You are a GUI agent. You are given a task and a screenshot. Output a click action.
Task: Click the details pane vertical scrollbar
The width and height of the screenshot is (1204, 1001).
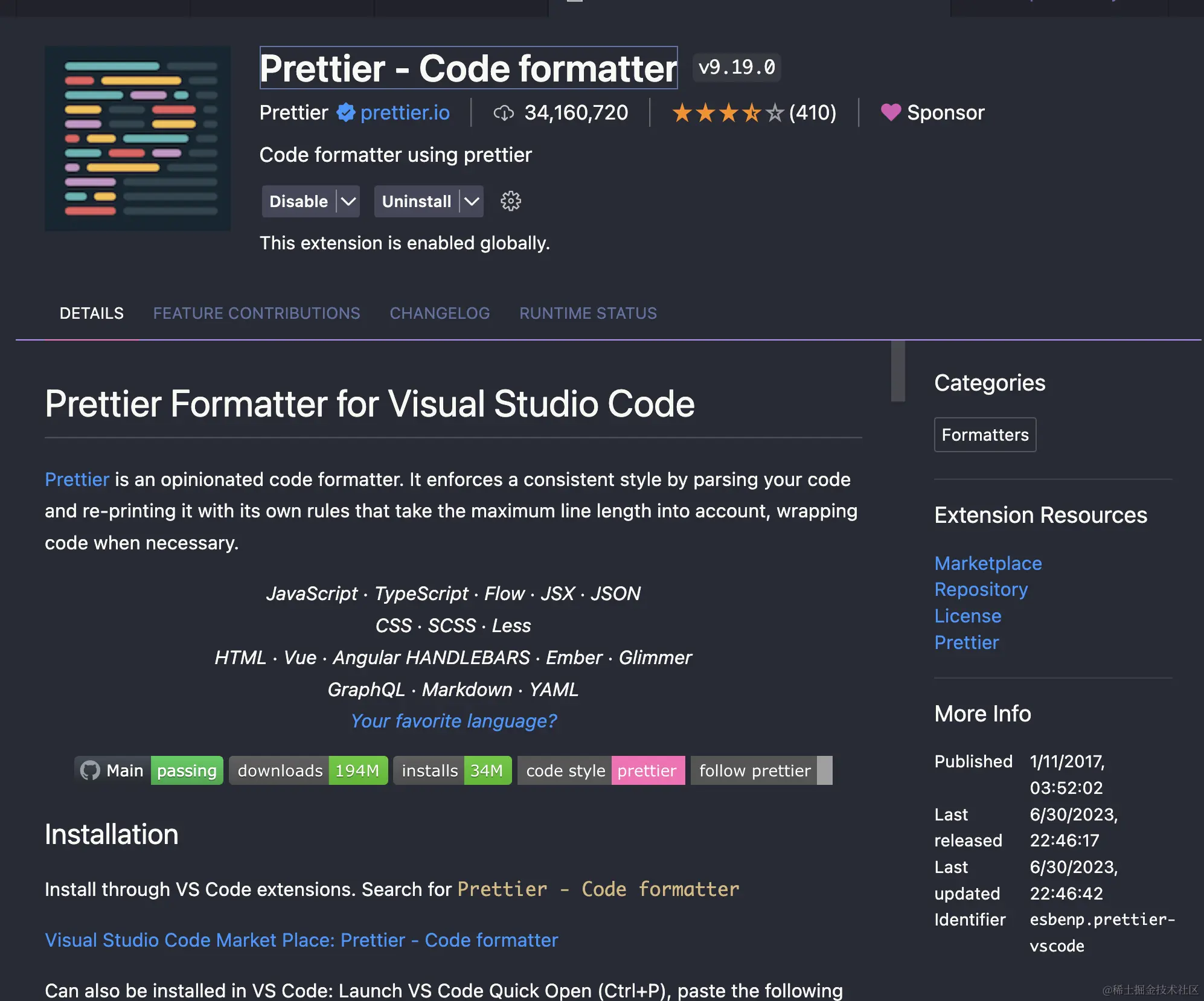[x=898, y=371]
